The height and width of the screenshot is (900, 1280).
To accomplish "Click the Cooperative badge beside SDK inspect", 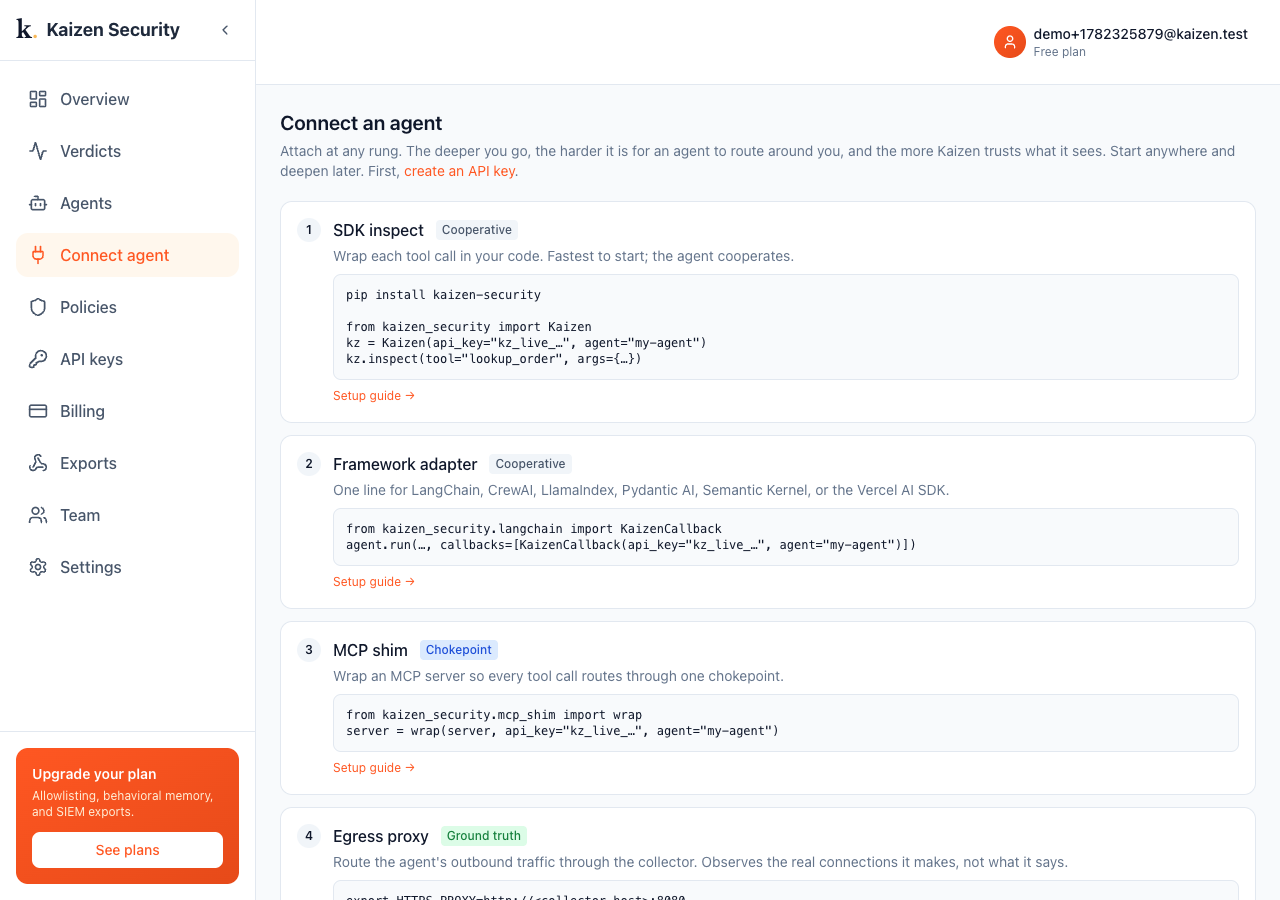I will (477, 230).
